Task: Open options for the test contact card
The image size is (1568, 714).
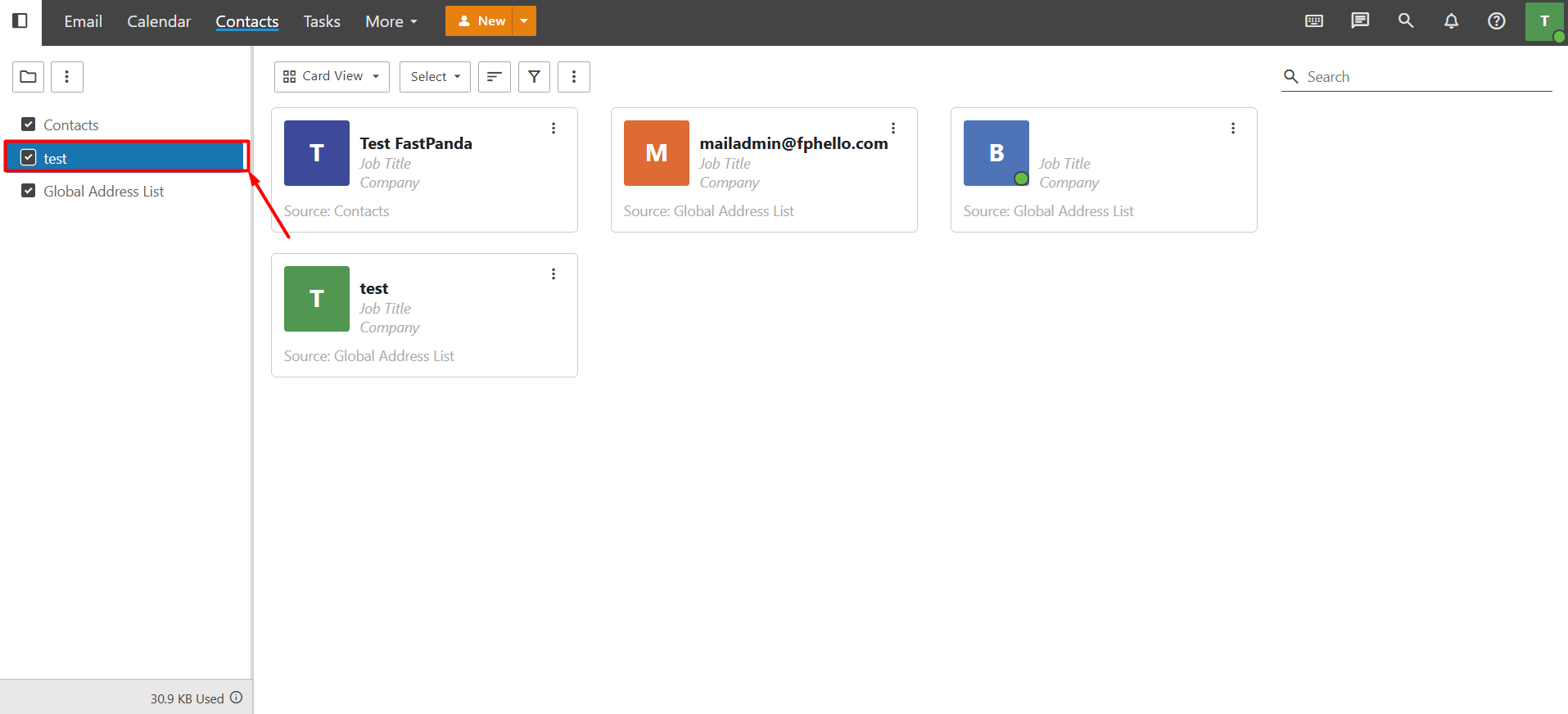Action: (x=554, y=274)
